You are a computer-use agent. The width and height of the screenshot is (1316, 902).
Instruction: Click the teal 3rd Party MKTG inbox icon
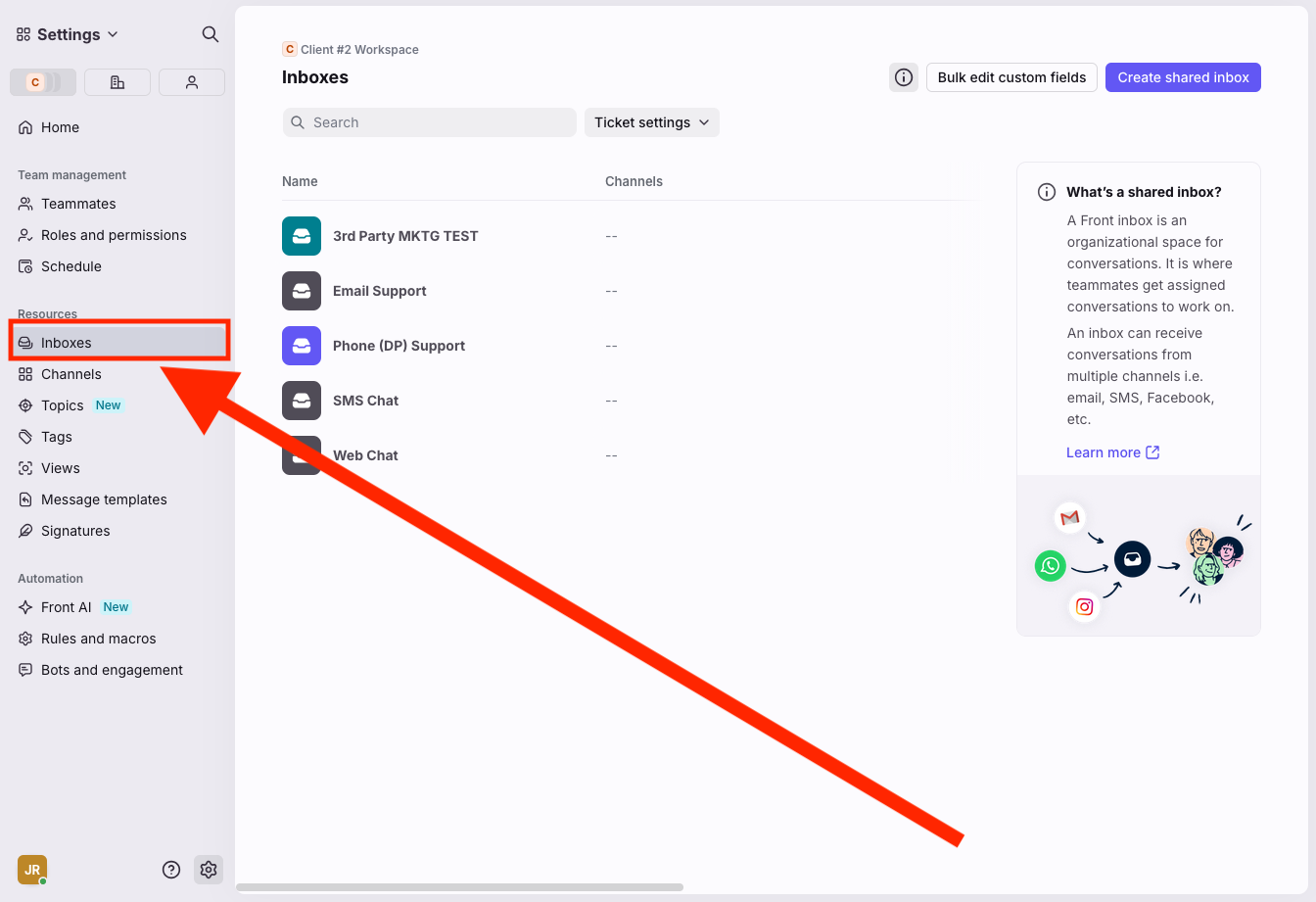pyautogui.click(x=302, y=236)
